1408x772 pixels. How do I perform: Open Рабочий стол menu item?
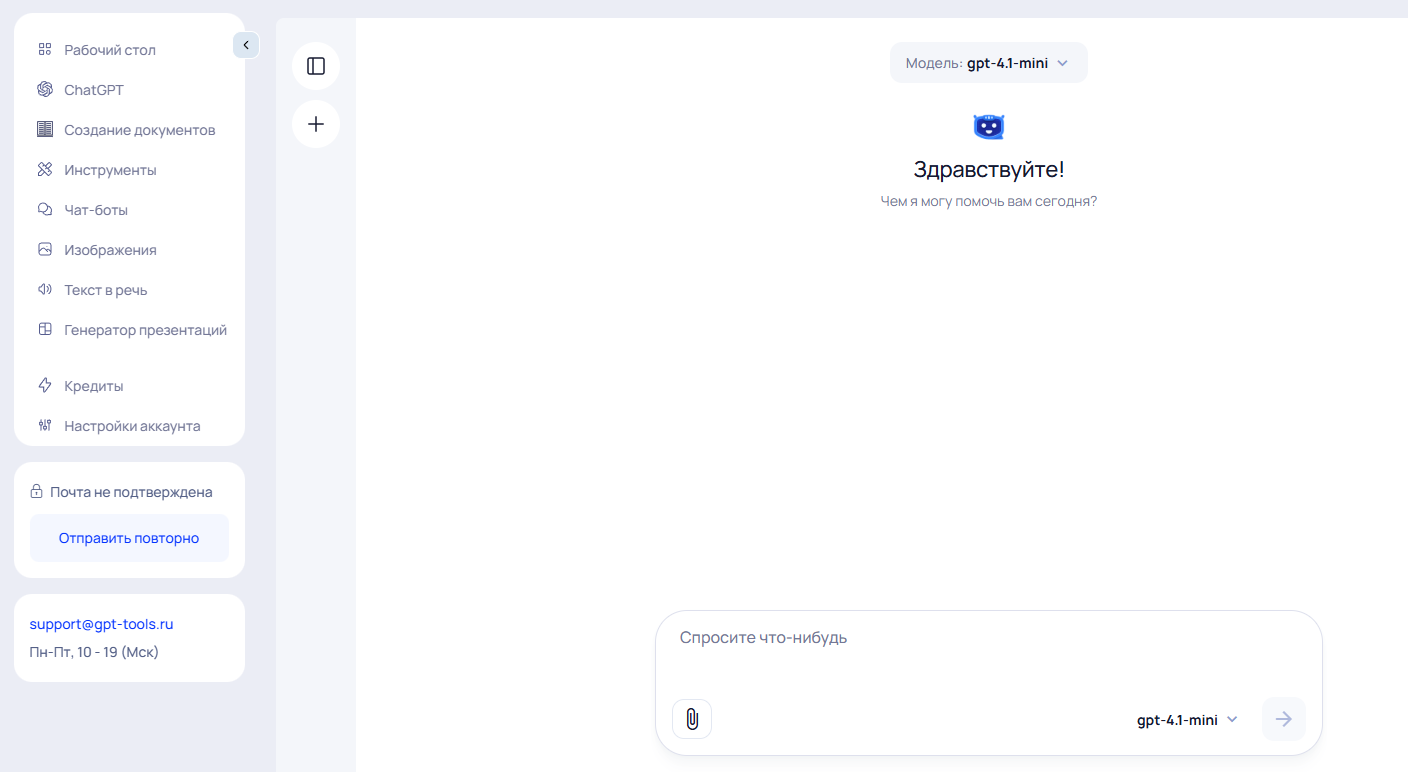(x=110, y=50)
